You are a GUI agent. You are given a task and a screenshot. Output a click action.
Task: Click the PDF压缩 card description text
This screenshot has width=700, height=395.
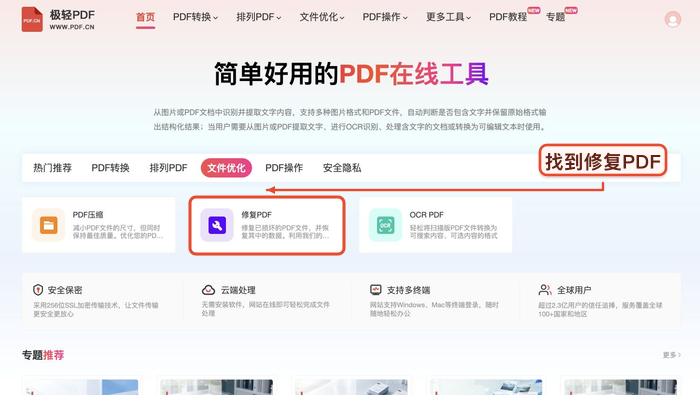click(x=118, y=232)
